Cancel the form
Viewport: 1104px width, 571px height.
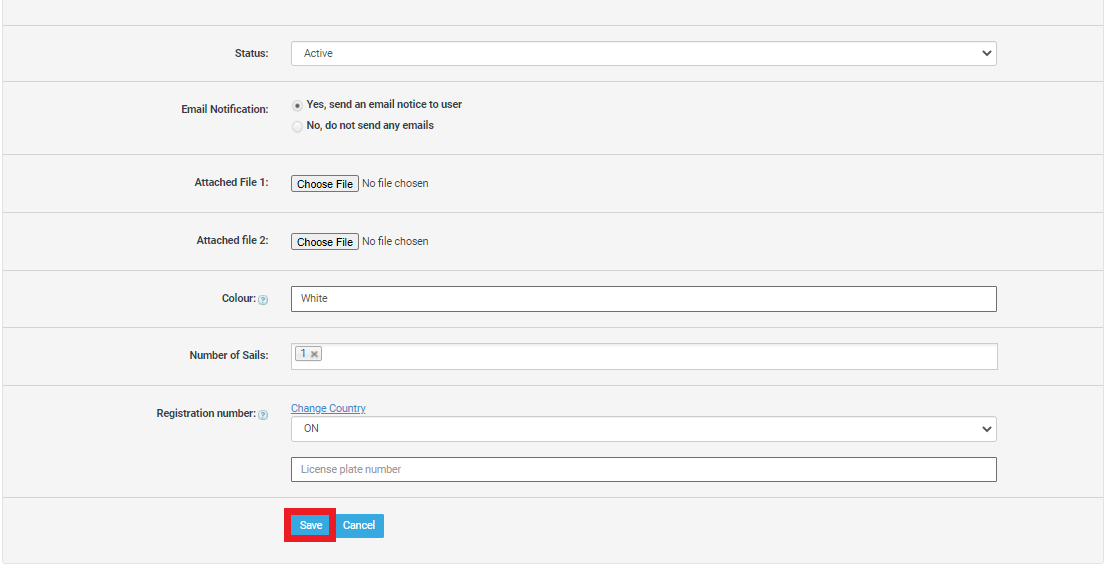click(x=358, y=525)
